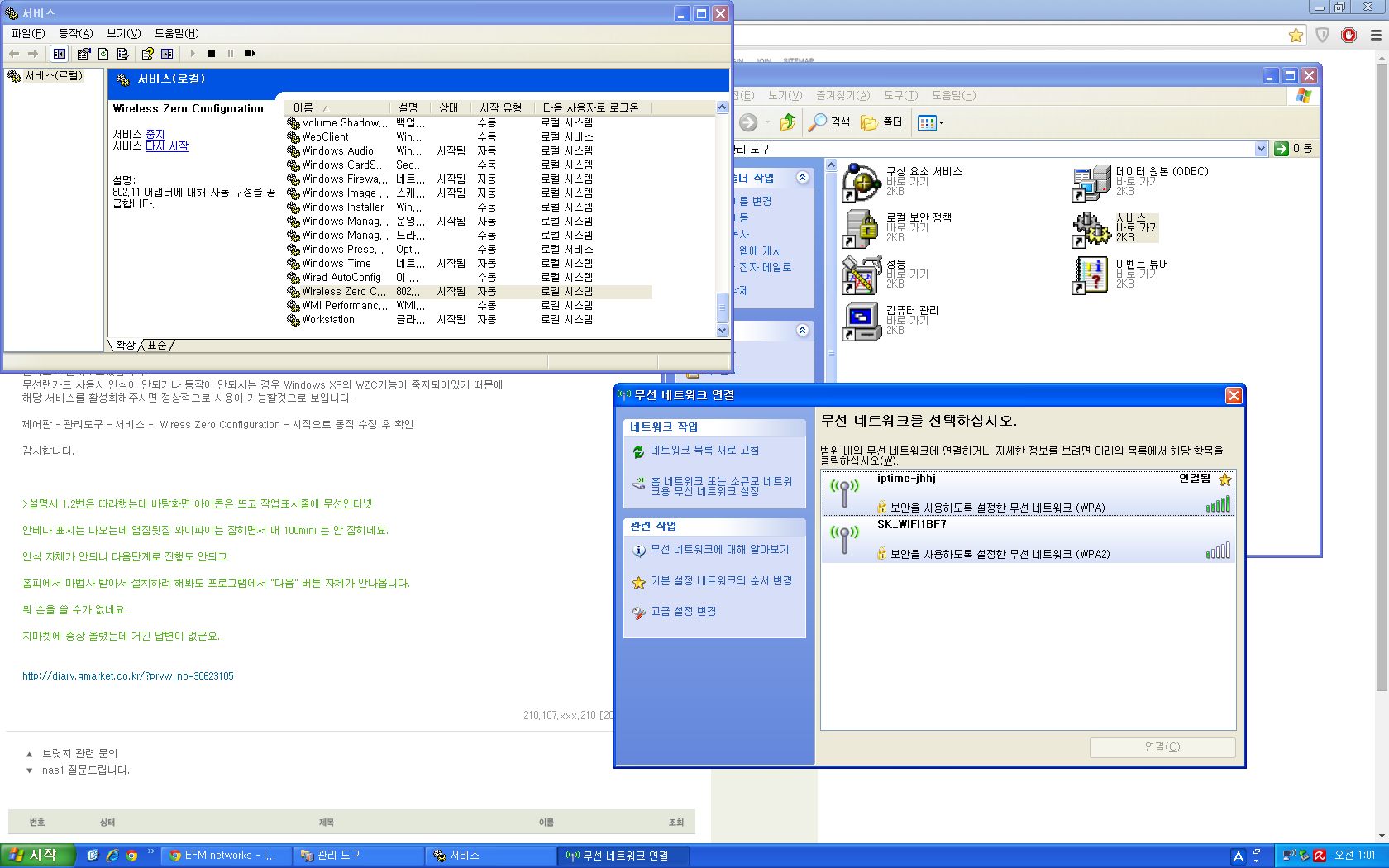This screenshot has height=868, width=1389.
Task: Open the gmarket diary URL link
Action: [128, 676]
